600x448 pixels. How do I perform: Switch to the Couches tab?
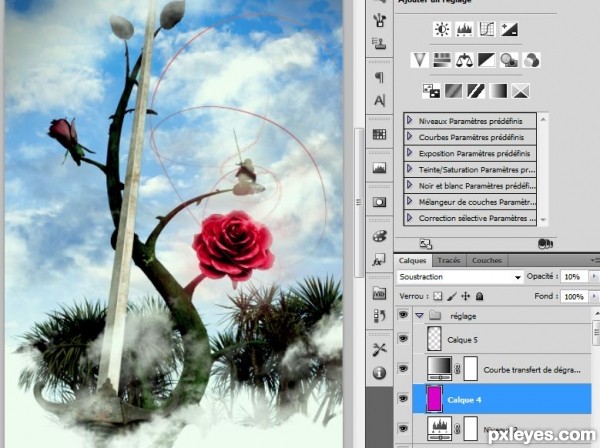[487, 261]
